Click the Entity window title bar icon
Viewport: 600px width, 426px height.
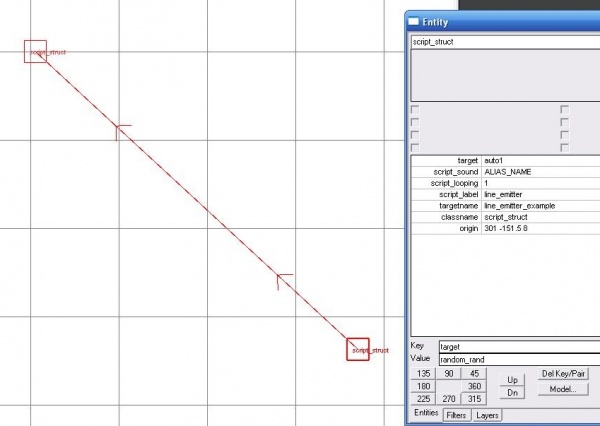tap(415, 23)
